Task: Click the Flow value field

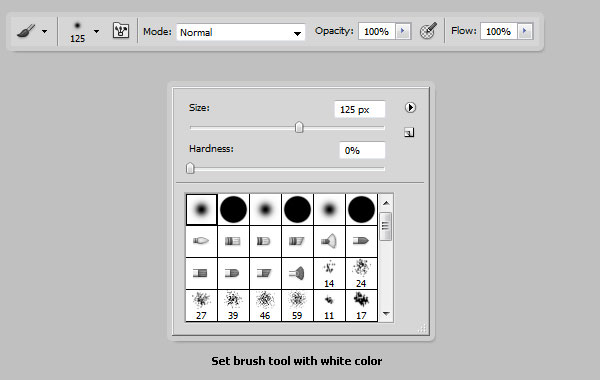Action: [499, 31]
